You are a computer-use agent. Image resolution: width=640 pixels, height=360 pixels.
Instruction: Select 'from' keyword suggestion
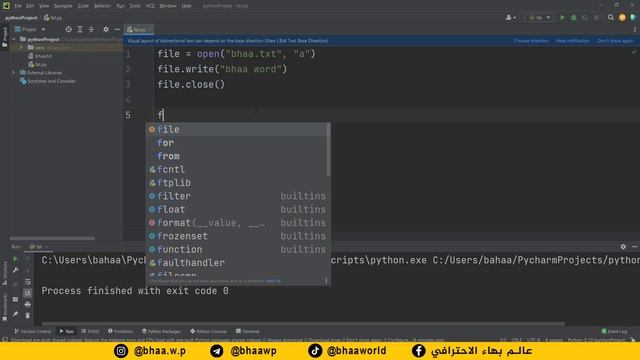[x=237, y=156]
